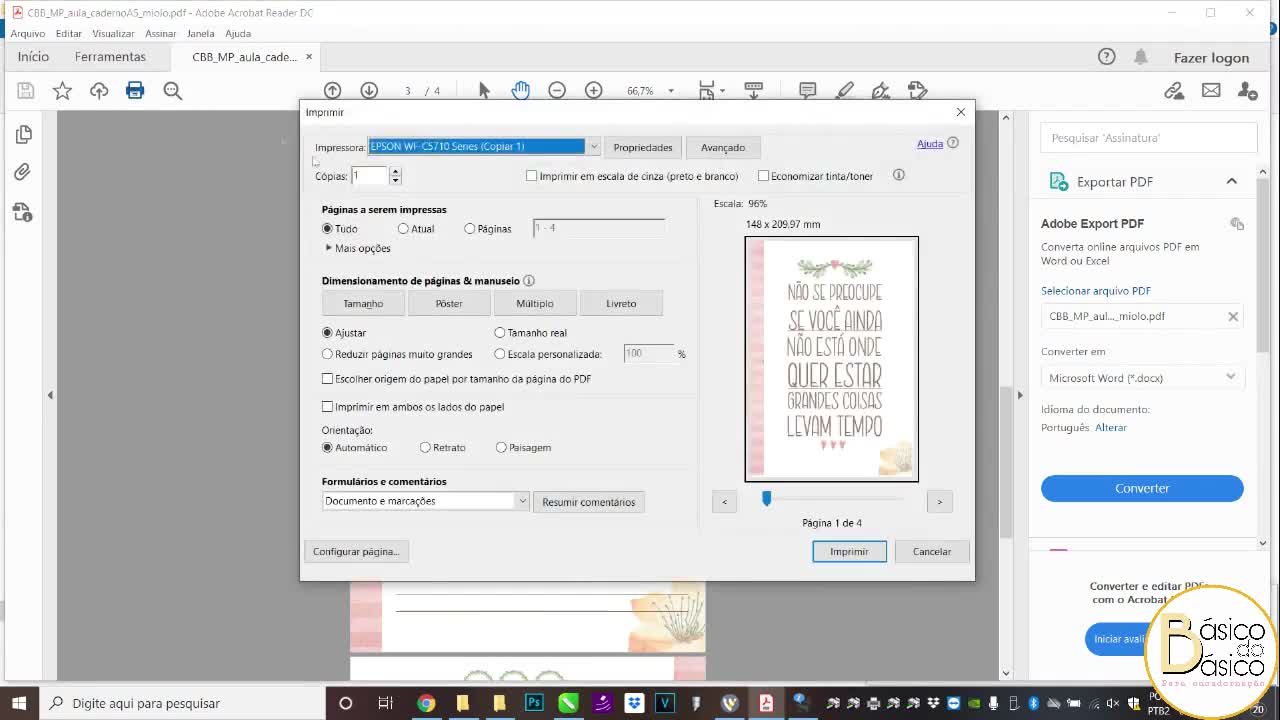Click the Save file icon in Acrobat toolbar
The height and width of the screenshot is (720, 1280).
26,91
